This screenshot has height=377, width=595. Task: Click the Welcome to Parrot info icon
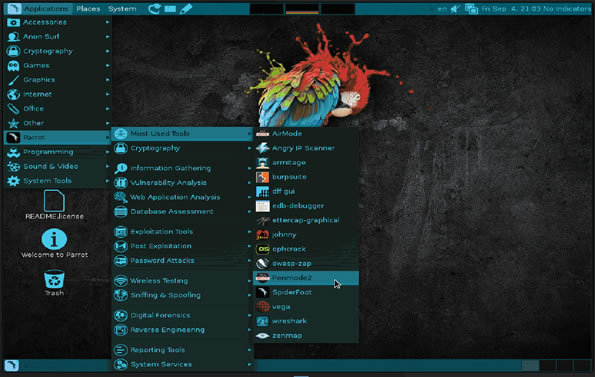(54, 239)
